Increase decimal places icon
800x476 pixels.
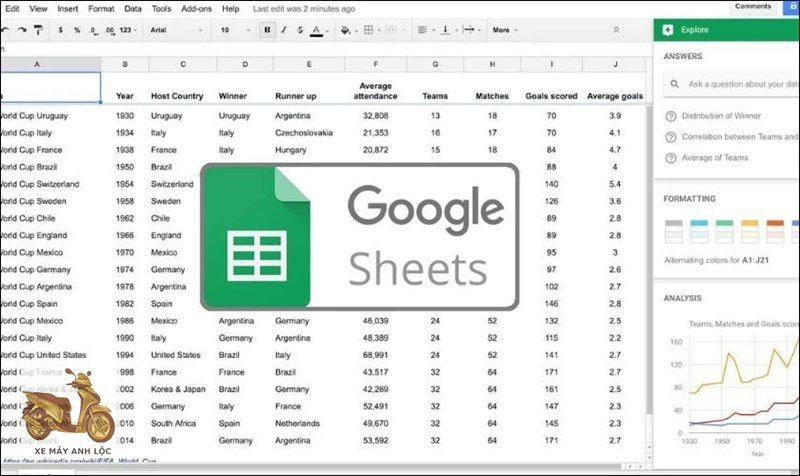pos(110,30)
